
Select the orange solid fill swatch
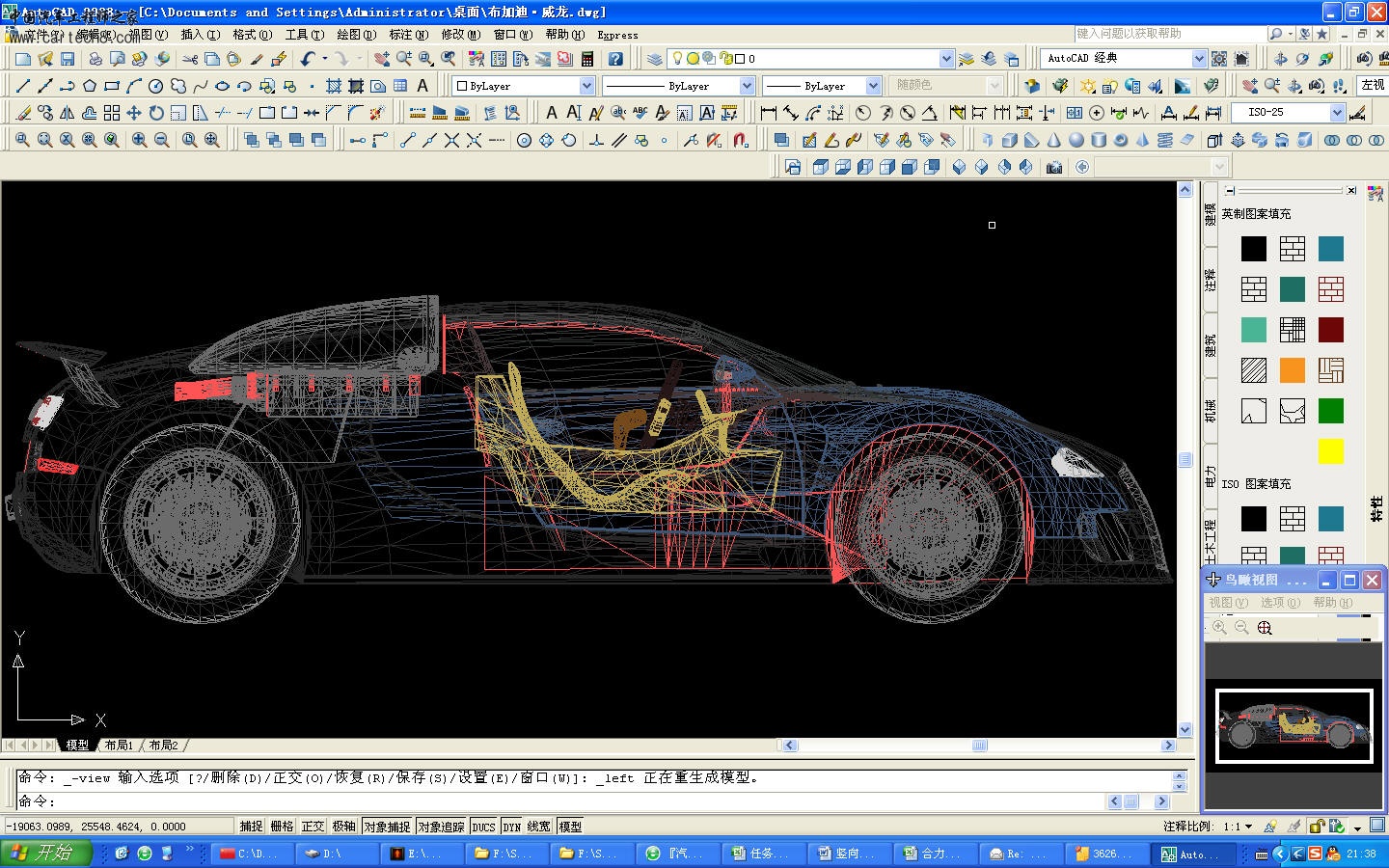tap(1292, 370)
